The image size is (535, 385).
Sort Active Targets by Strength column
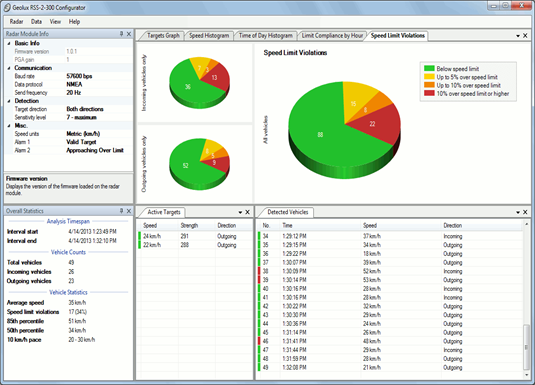tap(196, 226)
